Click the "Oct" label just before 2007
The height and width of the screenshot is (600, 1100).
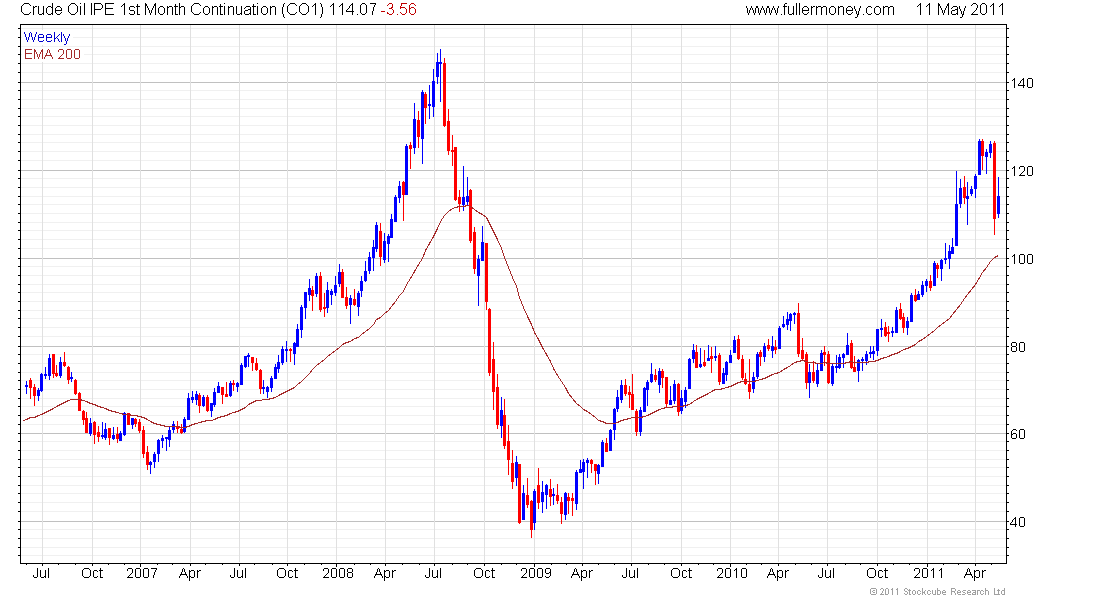(92, 573)
